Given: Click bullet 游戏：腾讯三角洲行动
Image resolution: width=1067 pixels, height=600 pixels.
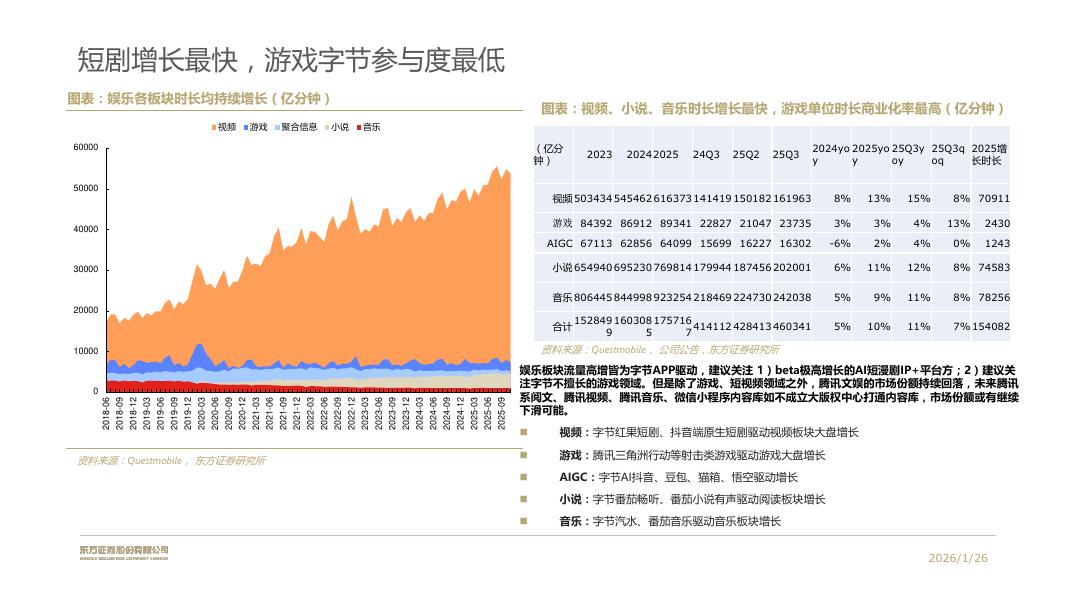Looking at the screenshot, I should [x=692, y=455].
